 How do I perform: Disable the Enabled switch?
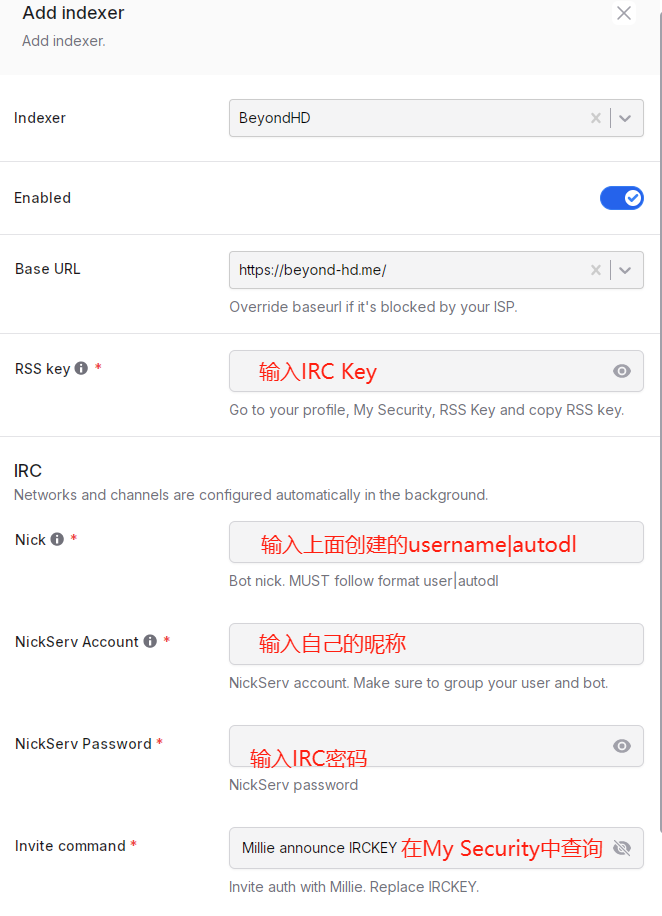coord(621,198)
